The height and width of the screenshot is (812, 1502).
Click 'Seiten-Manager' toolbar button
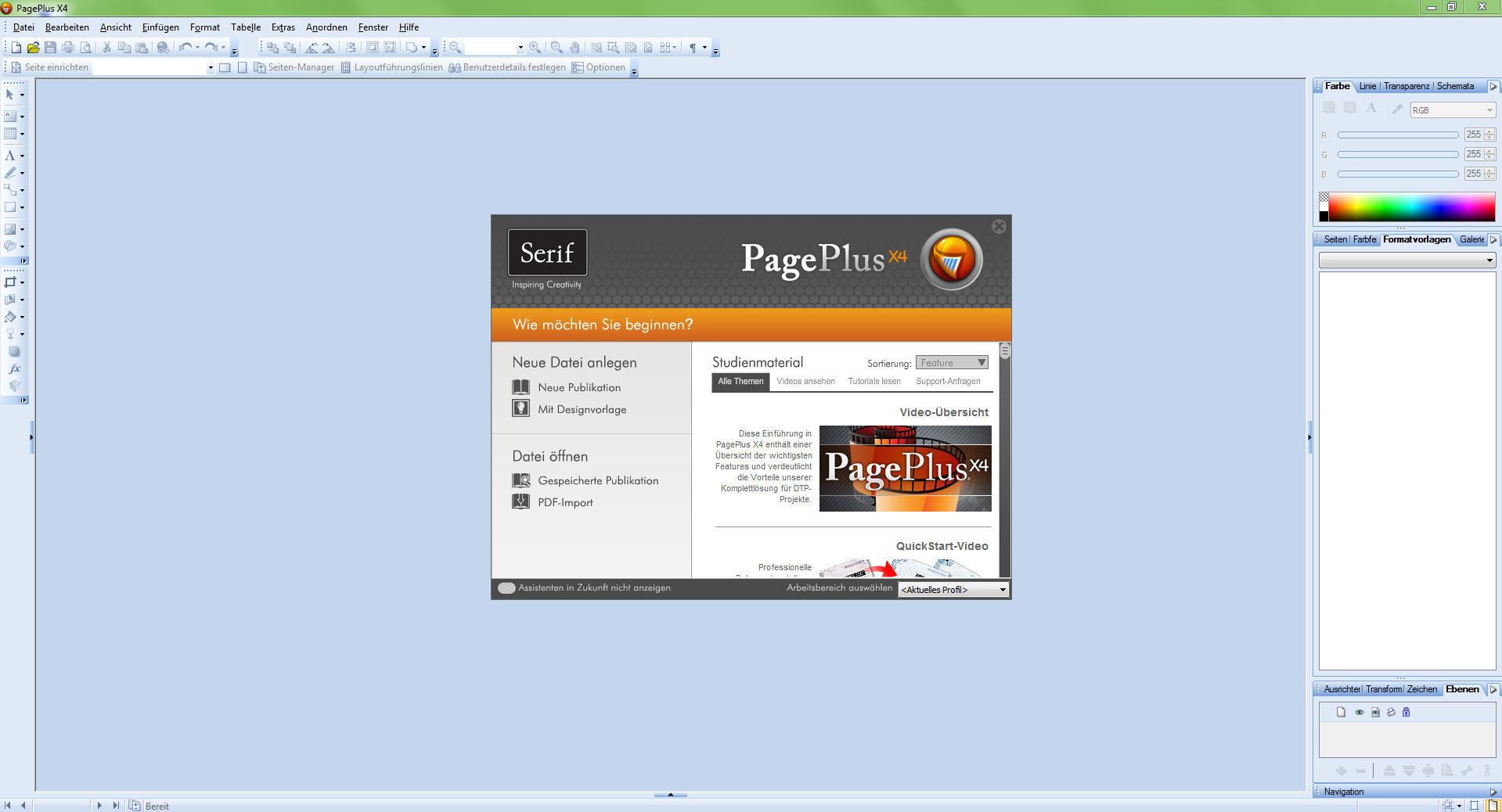click(294, 67)
